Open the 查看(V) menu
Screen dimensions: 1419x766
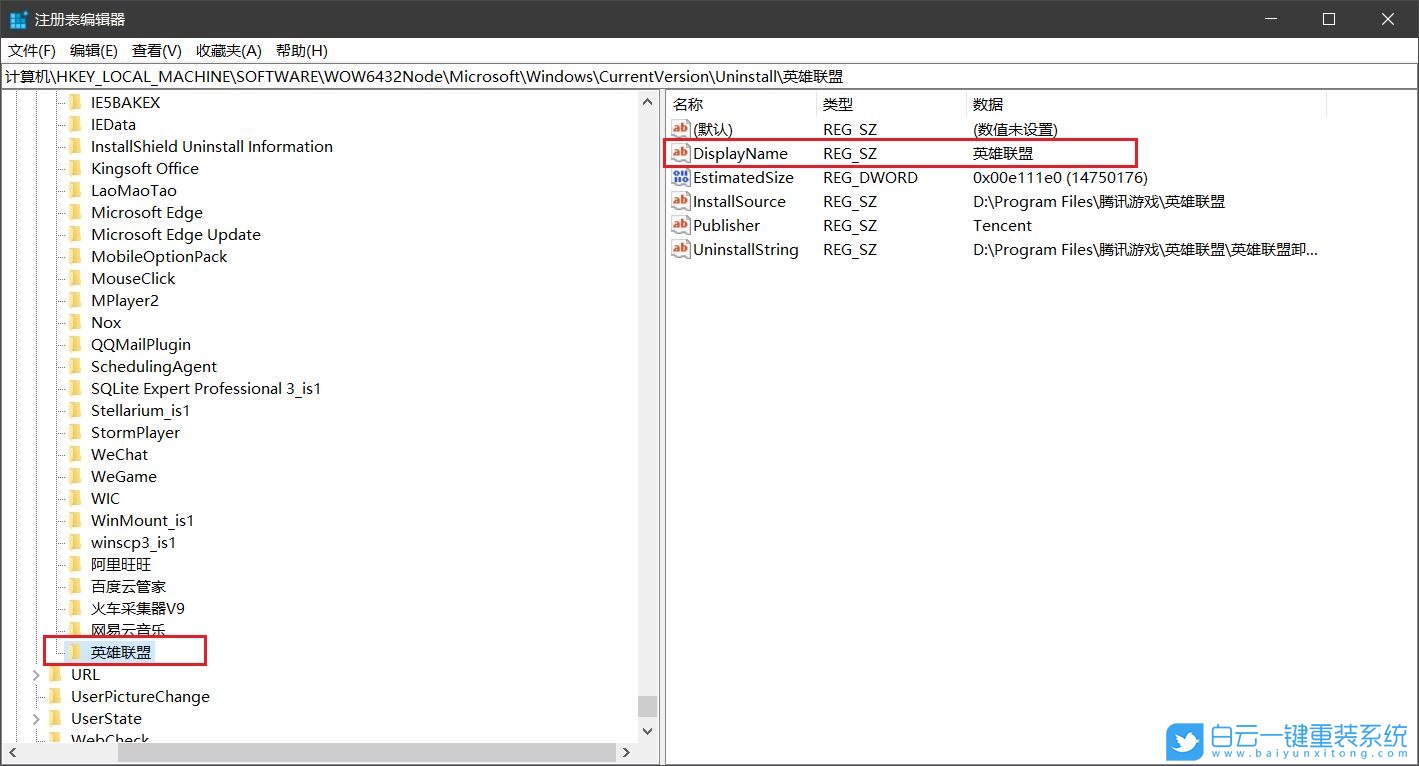155,50
